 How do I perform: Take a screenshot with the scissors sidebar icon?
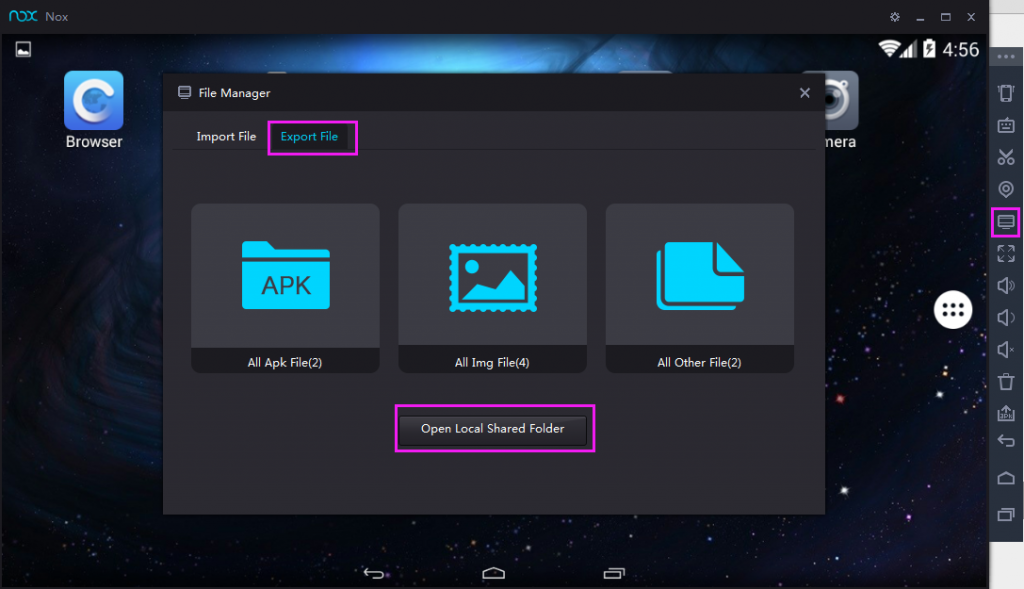1006,157
